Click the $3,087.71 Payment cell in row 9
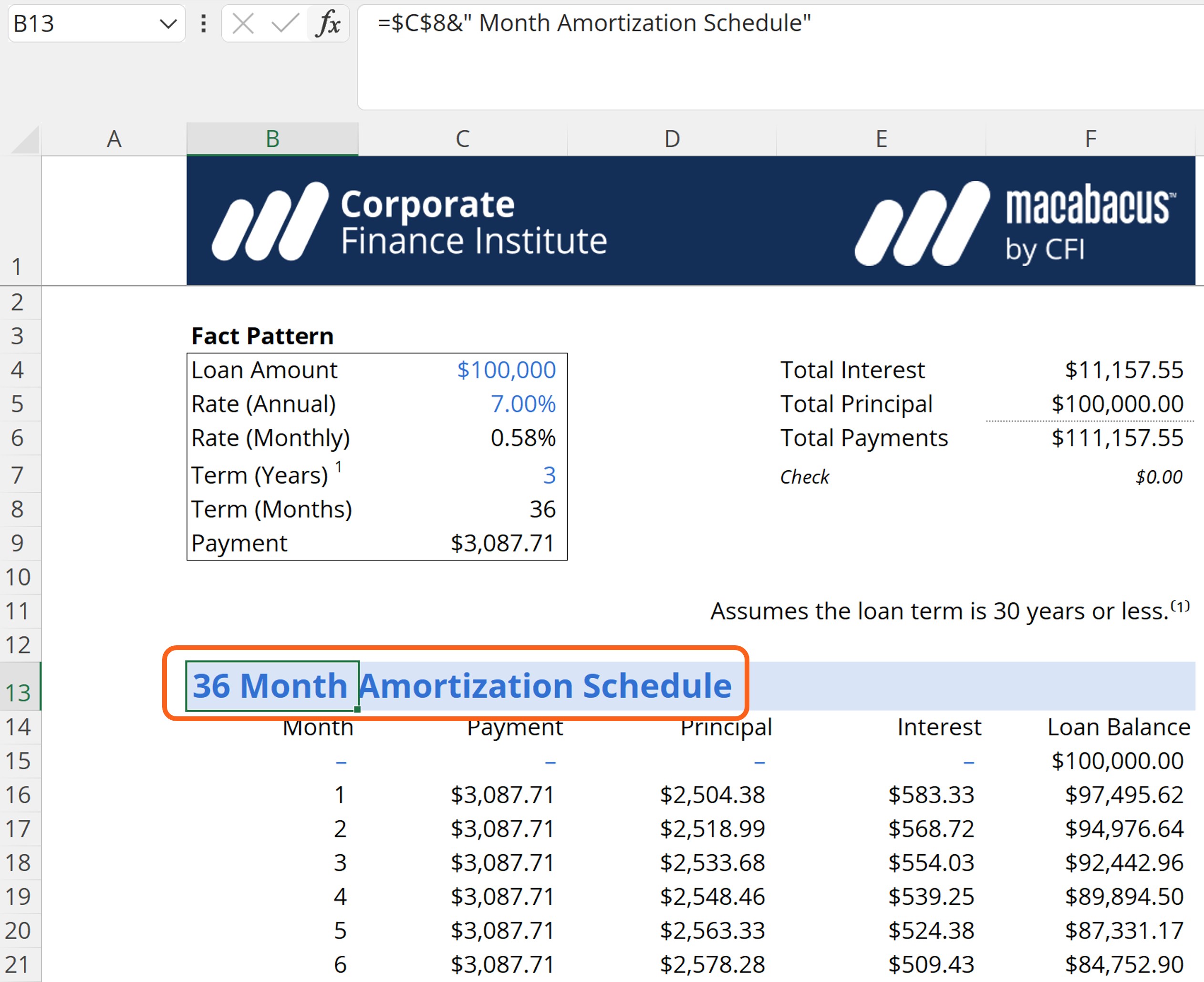The height and width of the screenshot is (982, 1204). tap(502, 543)
